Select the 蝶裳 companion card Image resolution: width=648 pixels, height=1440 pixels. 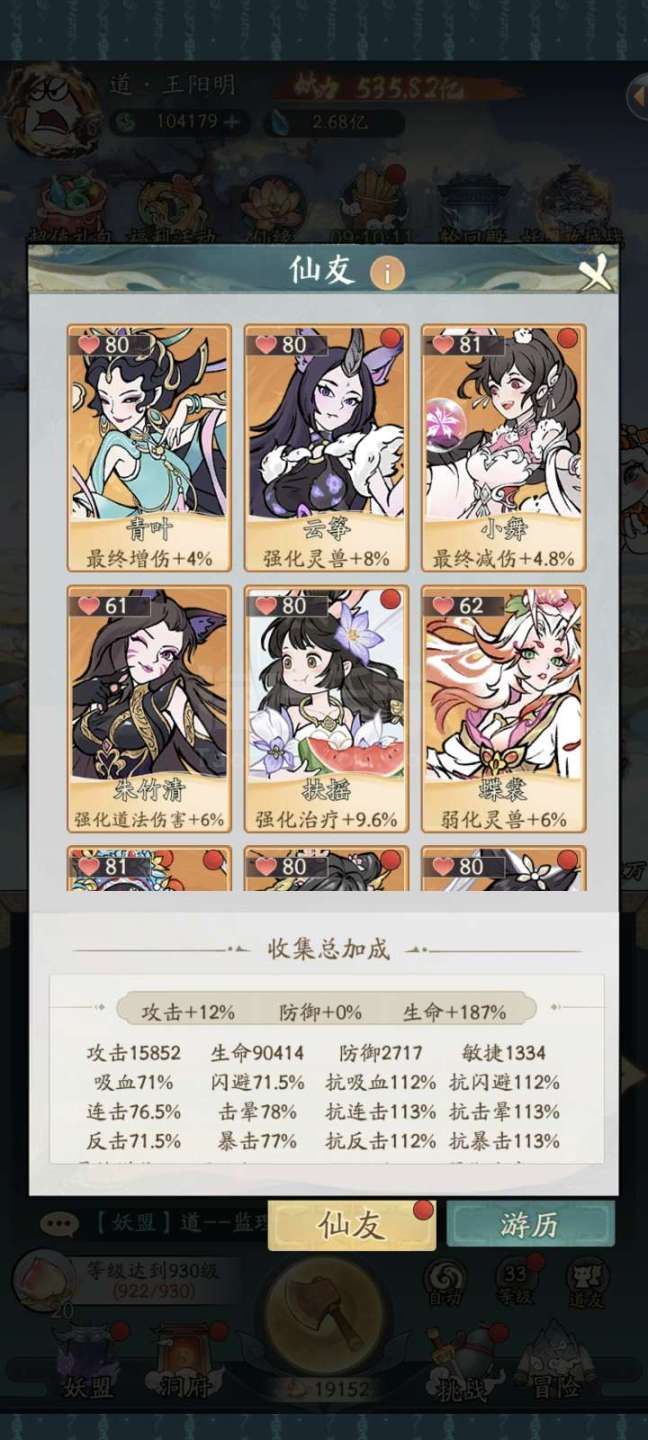504,709
